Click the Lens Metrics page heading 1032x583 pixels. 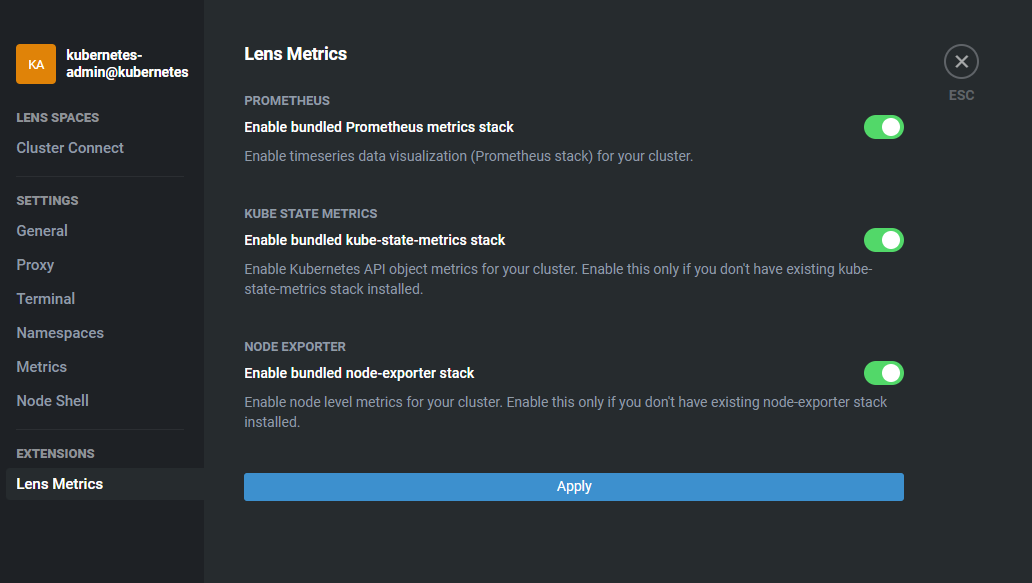tap(295, 54)
